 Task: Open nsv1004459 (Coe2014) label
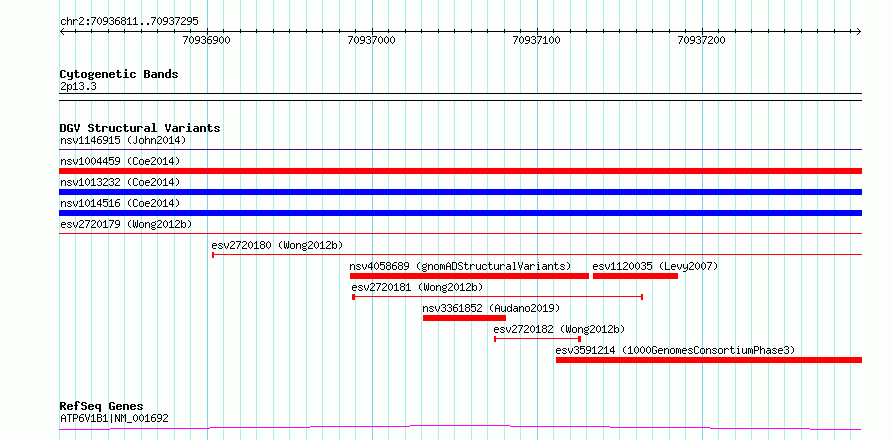120,161
